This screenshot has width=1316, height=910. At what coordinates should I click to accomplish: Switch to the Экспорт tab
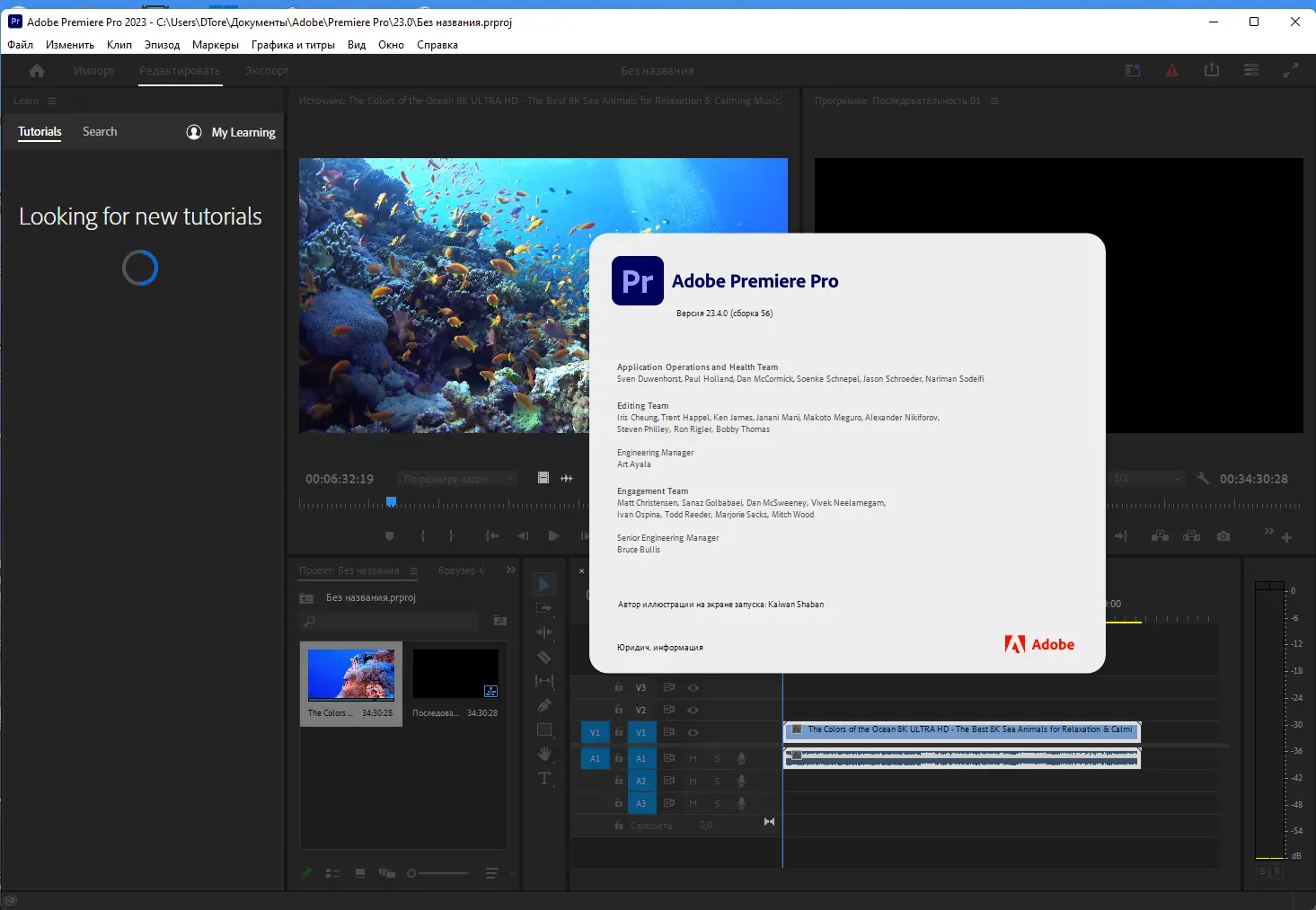pyautogui.click(x=267, y=71)
